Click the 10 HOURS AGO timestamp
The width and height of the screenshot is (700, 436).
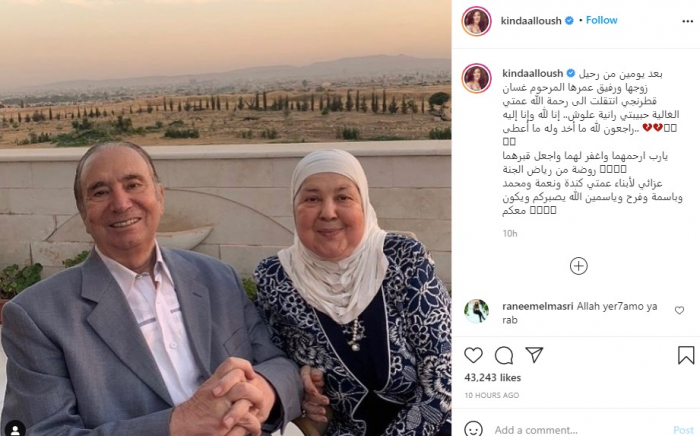(492, 395)
